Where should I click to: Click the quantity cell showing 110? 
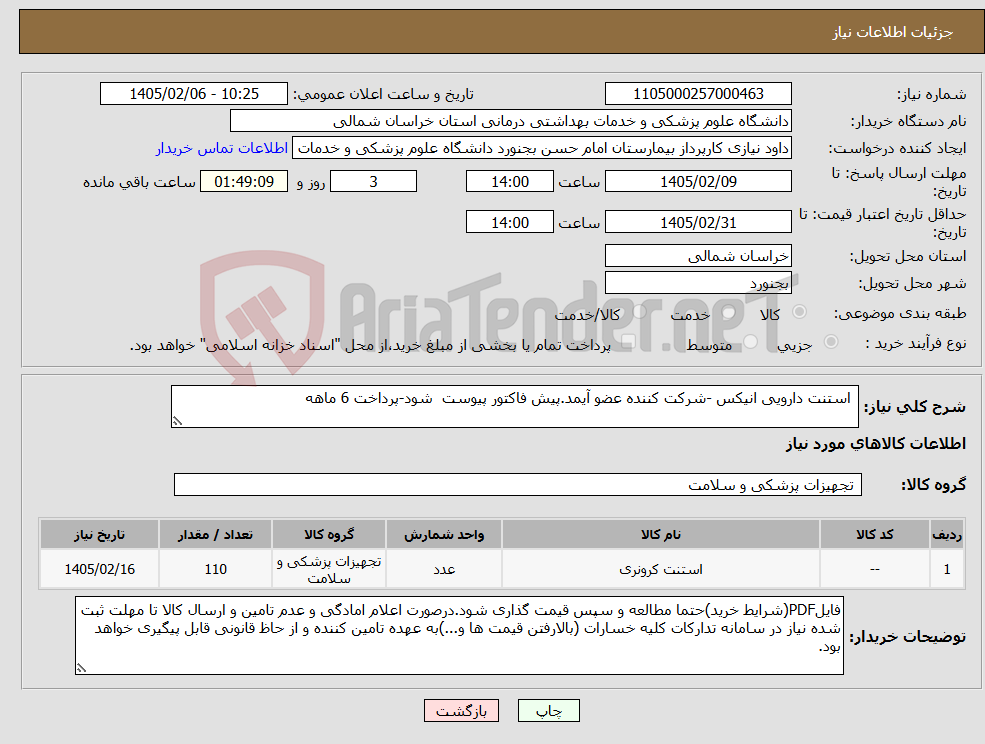[x=215, y=569]
